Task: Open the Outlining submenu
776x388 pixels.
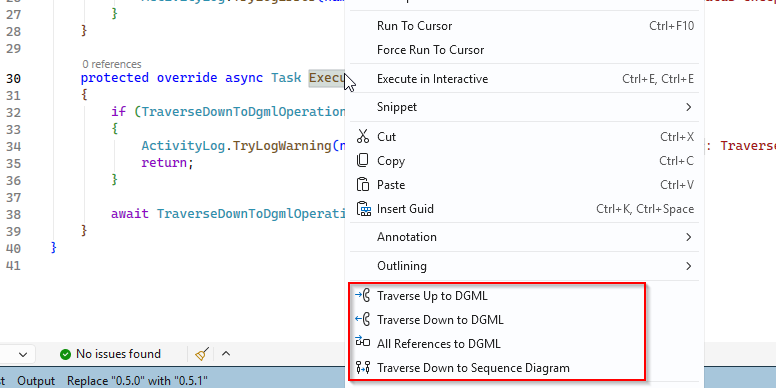Action: (524, 266)
